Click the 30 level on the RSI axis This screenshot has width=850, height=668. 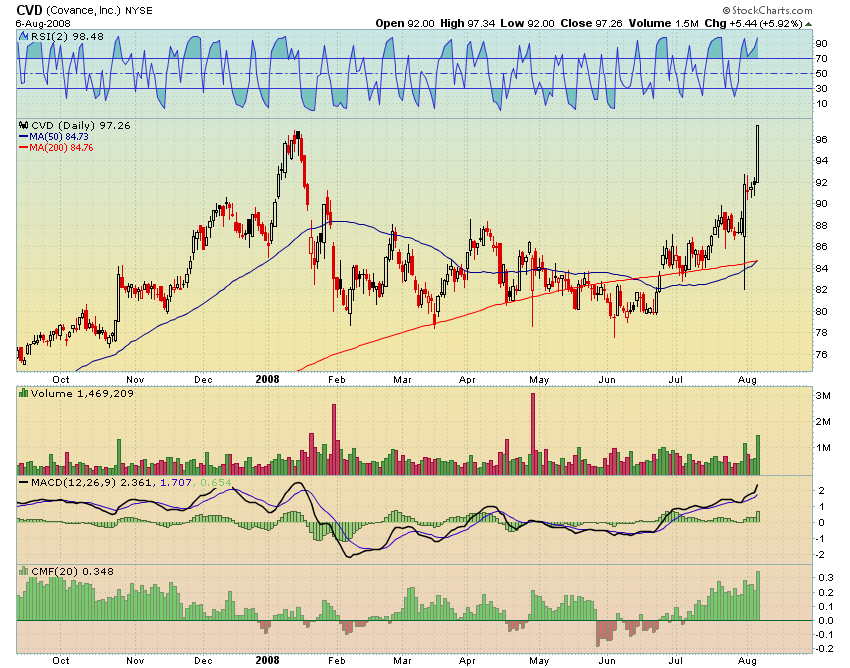821,88
